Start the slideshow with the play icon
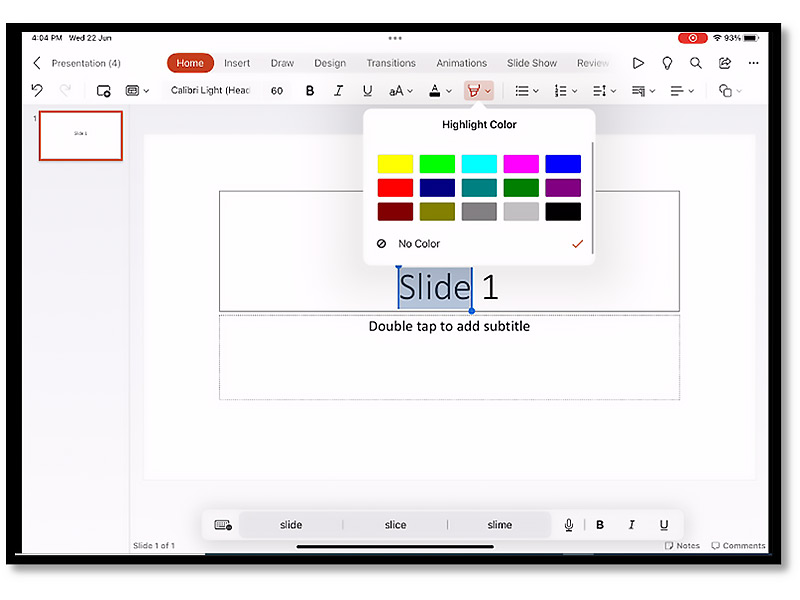The height and width of the screenshot is (600, 800). [x=638, y=63]
